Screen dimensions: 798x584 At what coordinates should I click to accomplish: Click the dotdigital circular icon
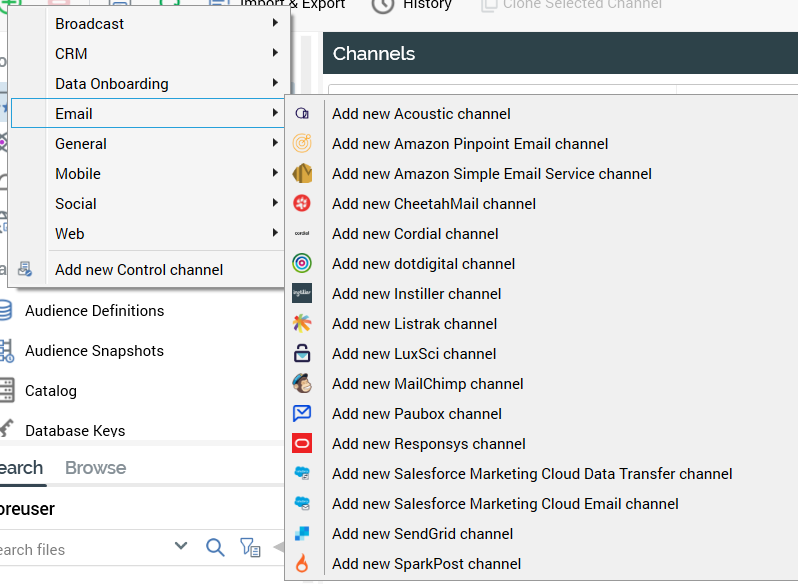[x=302, y=264]
